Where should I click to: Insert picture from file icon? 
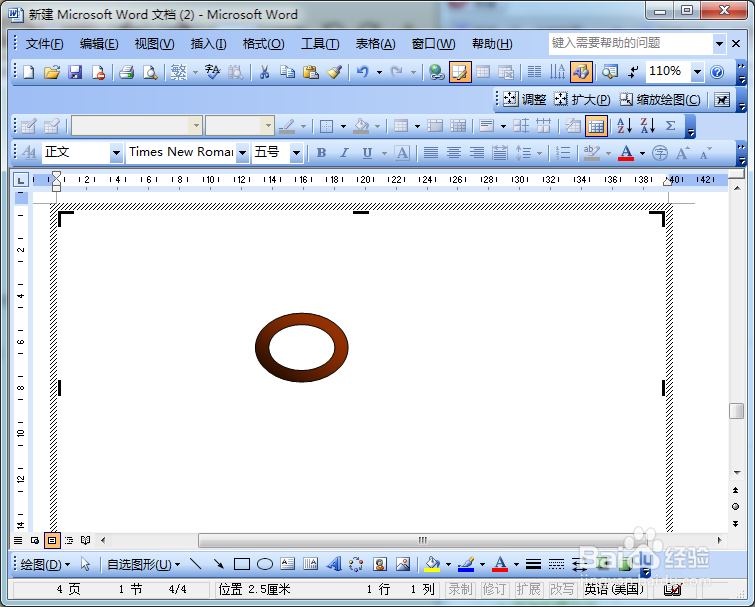[403, 564]
